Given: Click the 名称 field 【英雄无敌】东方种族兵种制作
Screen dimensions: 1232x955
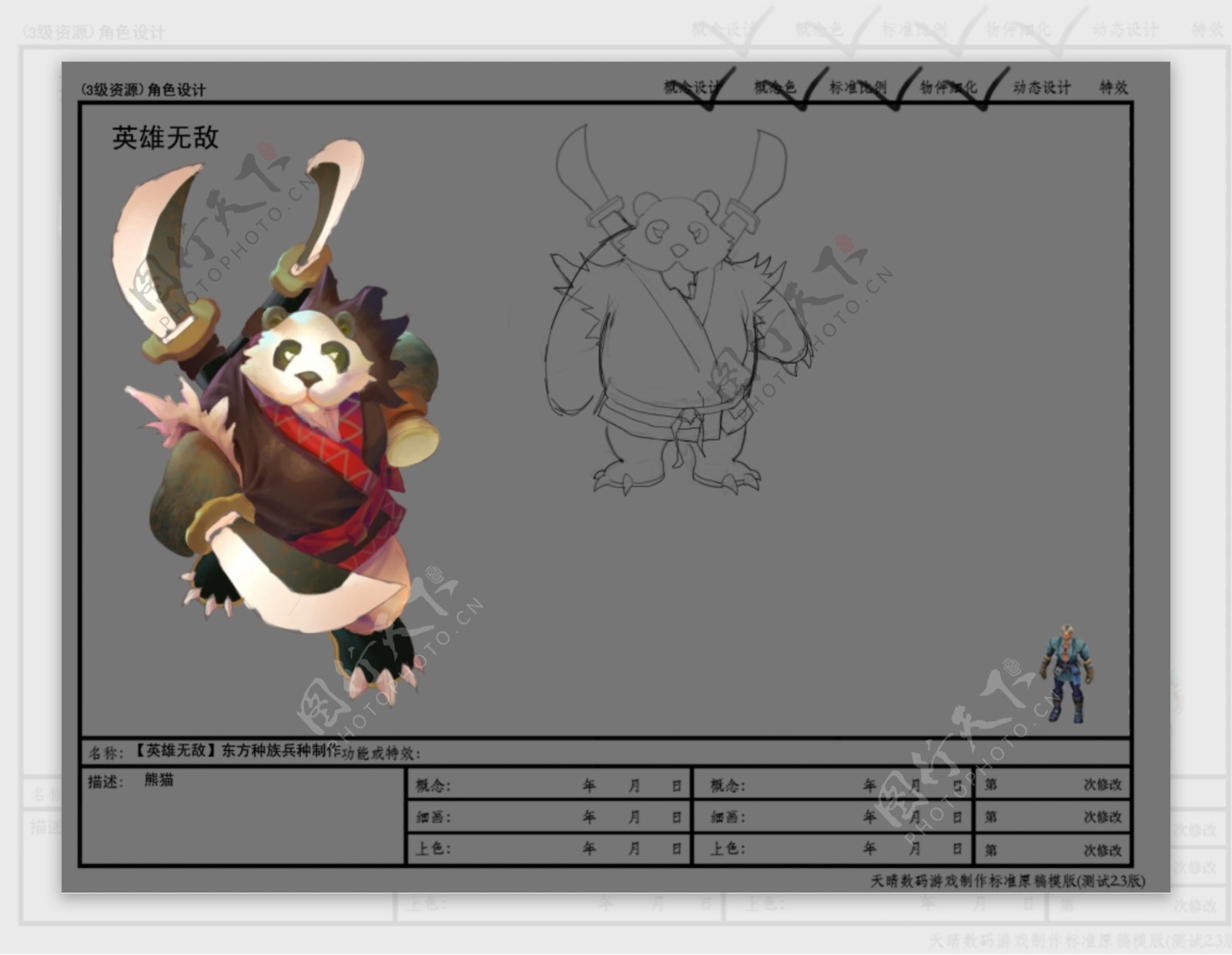Looking at the screenshot, I should [x=236, y=751].
